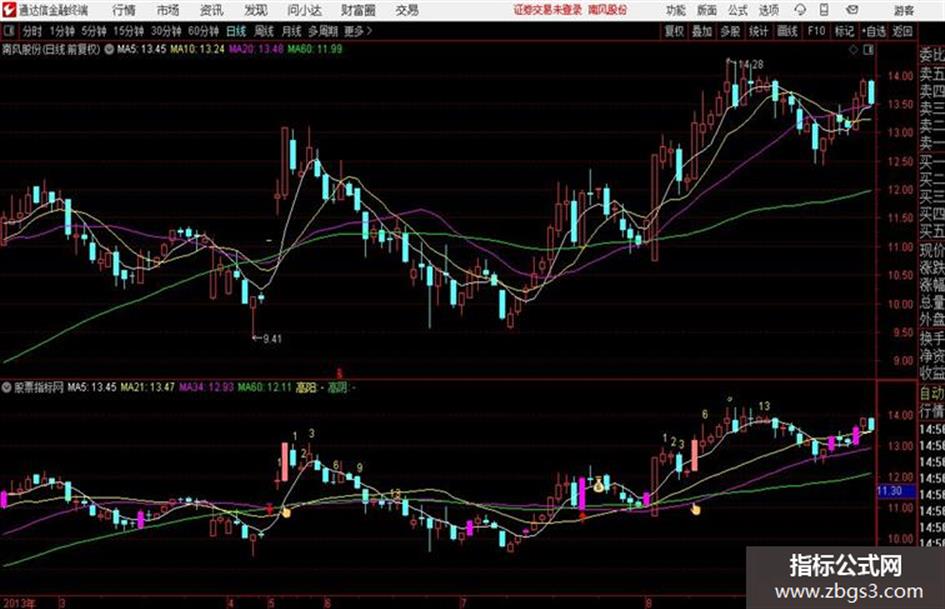The height and width of the screenshot is (609, 945).
Task: Click the 游客 account label
Action: click(904, 10)
